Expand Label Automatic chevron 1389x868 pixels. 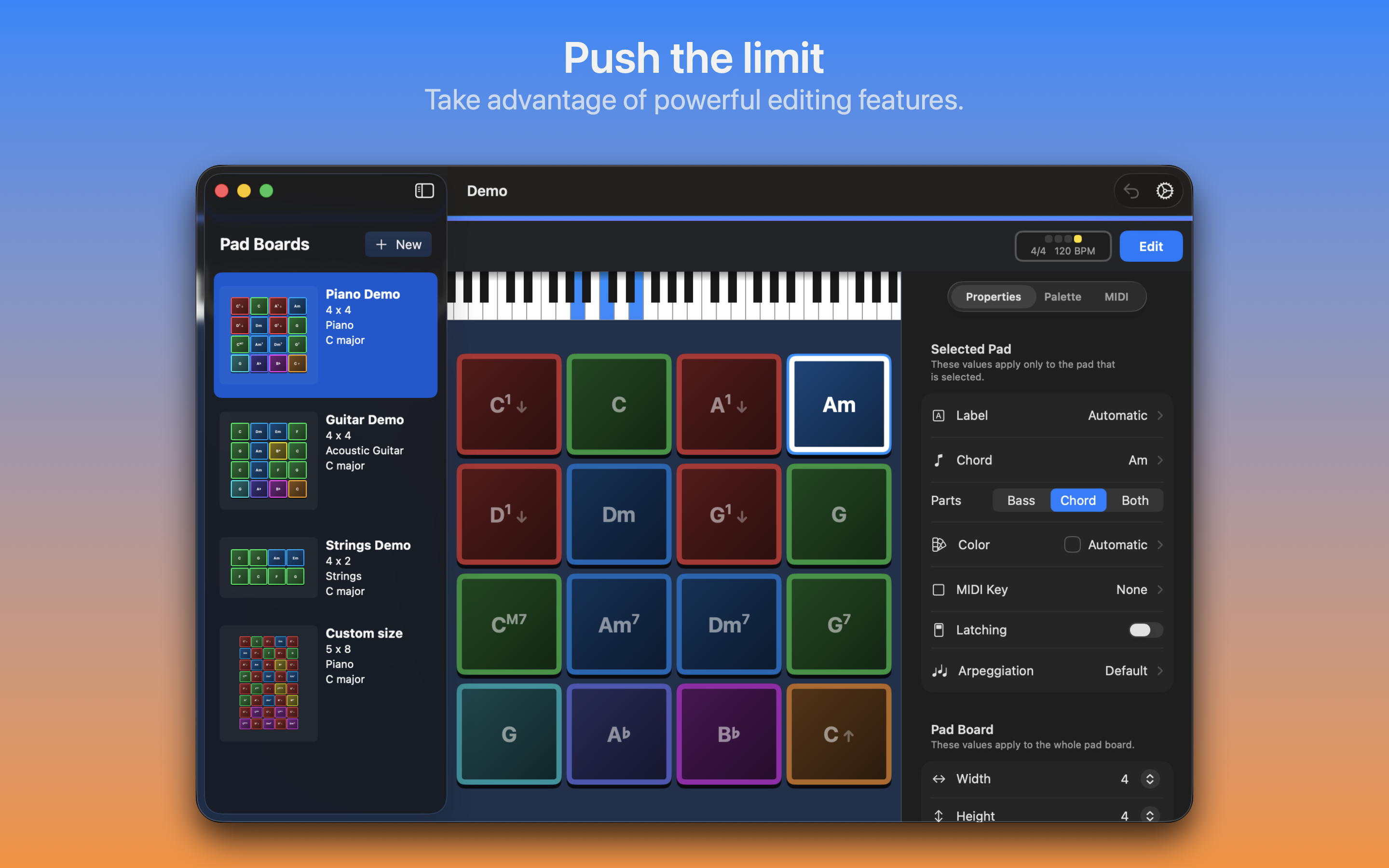[1160, 416]
